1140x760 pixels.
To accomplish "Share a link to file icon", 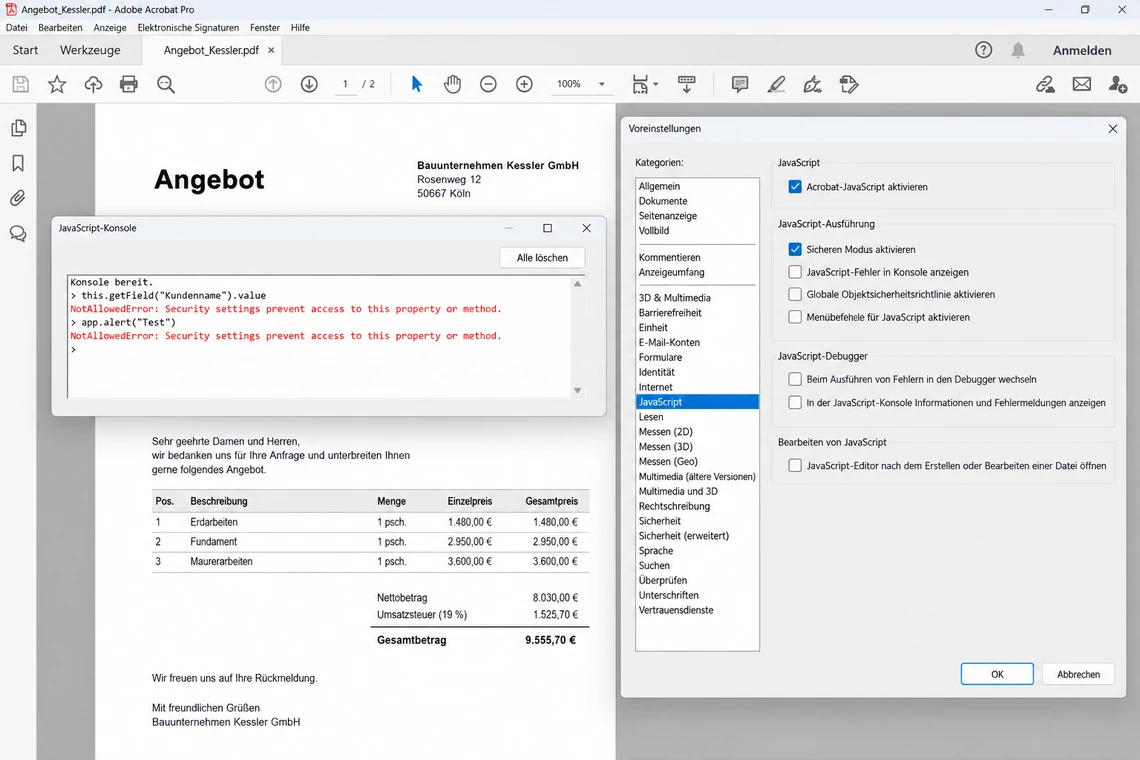I will (x=1045, y=84).
